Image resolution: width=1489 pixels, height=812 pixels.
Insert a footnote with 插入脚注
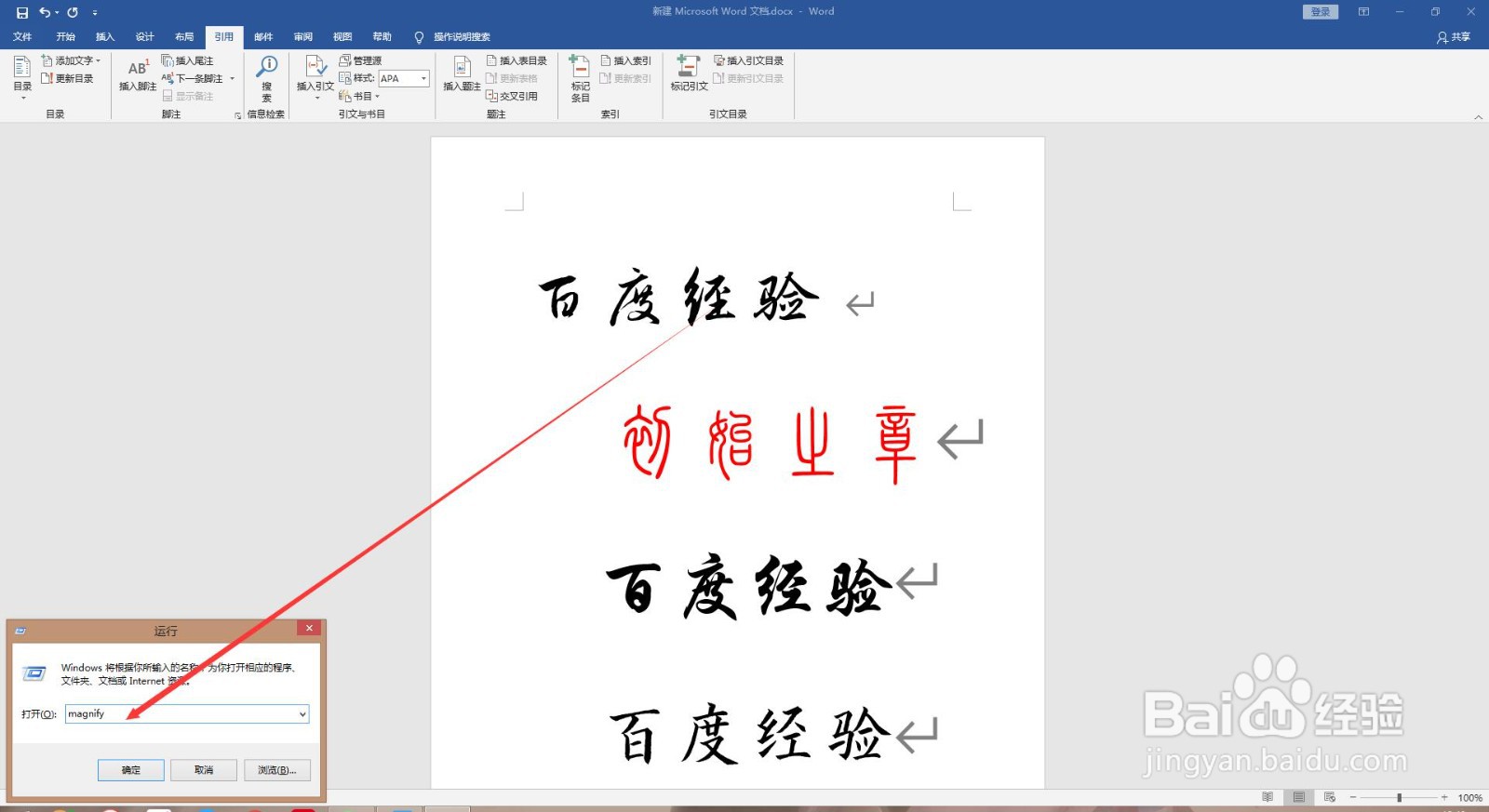[x=138, y=74]
